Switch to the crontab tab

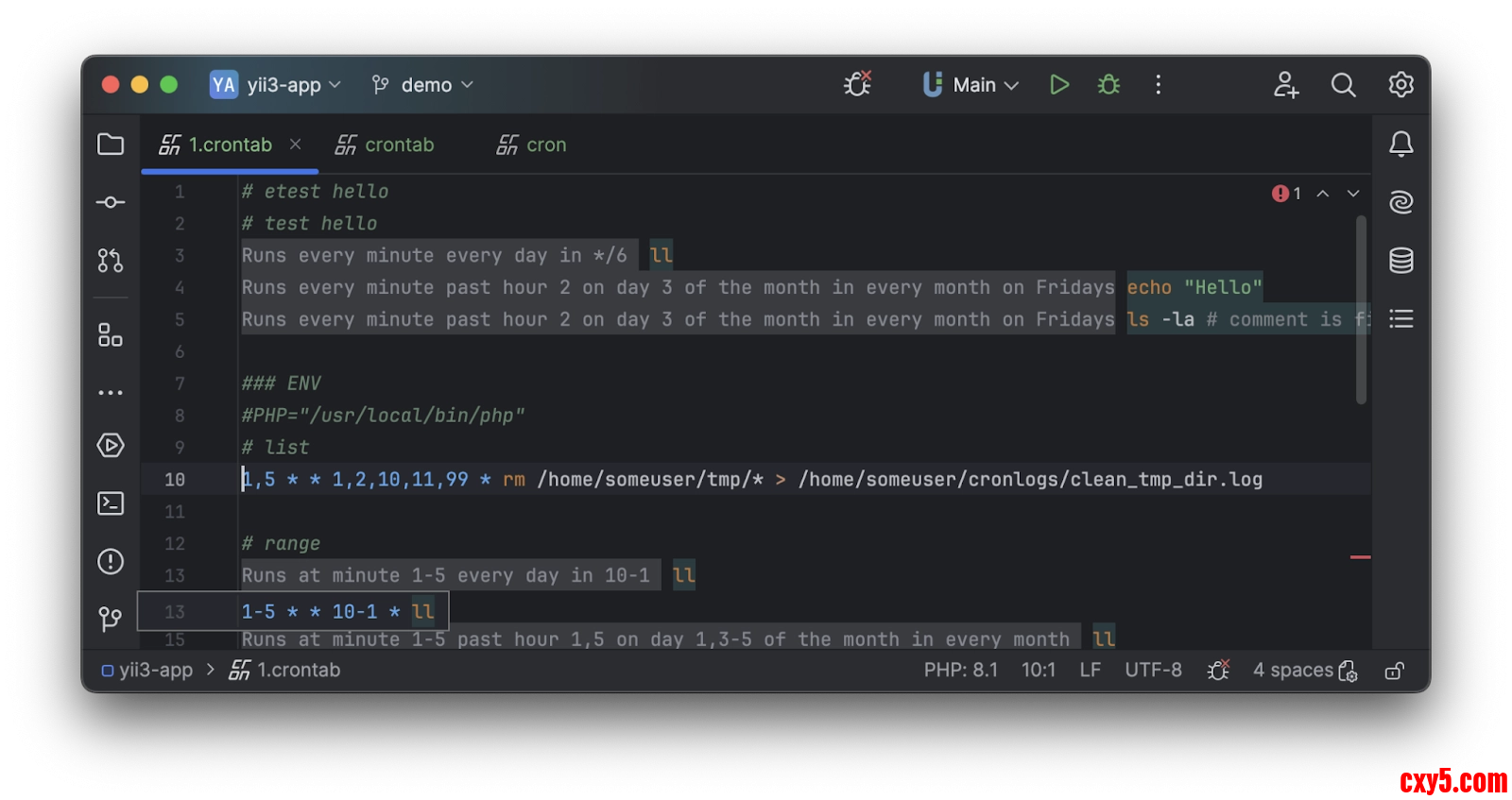click(x=386, y=145)
